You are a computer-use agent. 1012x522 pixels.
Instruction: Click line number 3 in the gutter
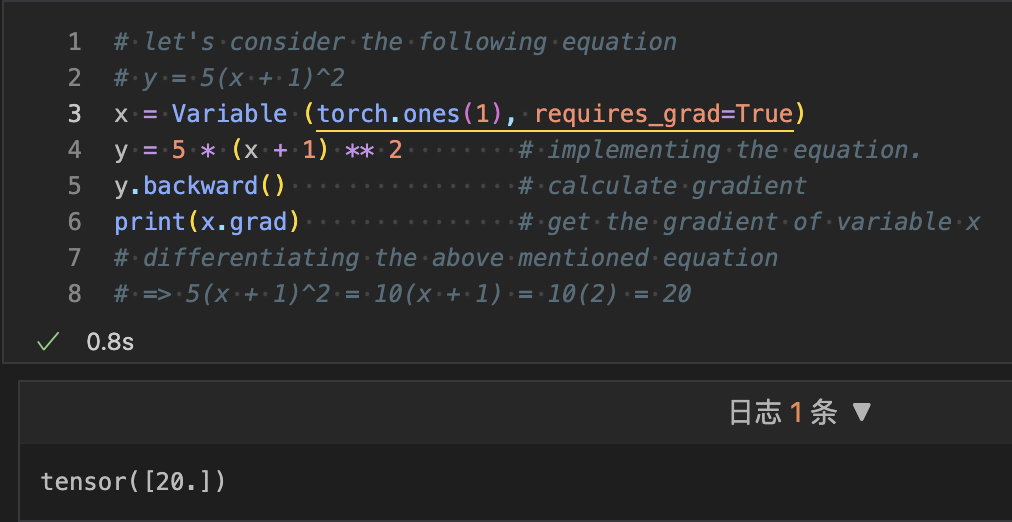tap(74, 114)
